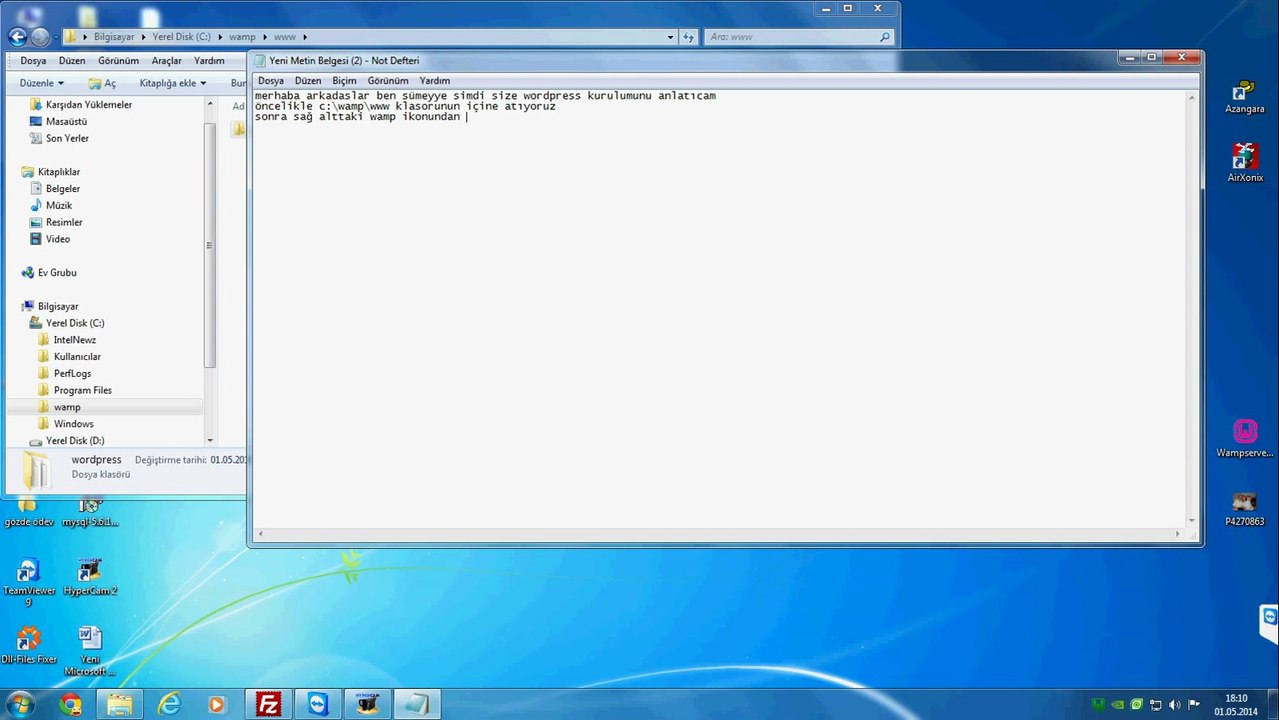Open AirXonix desktop icon
Image resolution: width=1279 pixels, height=720 pixels.
1244,163
